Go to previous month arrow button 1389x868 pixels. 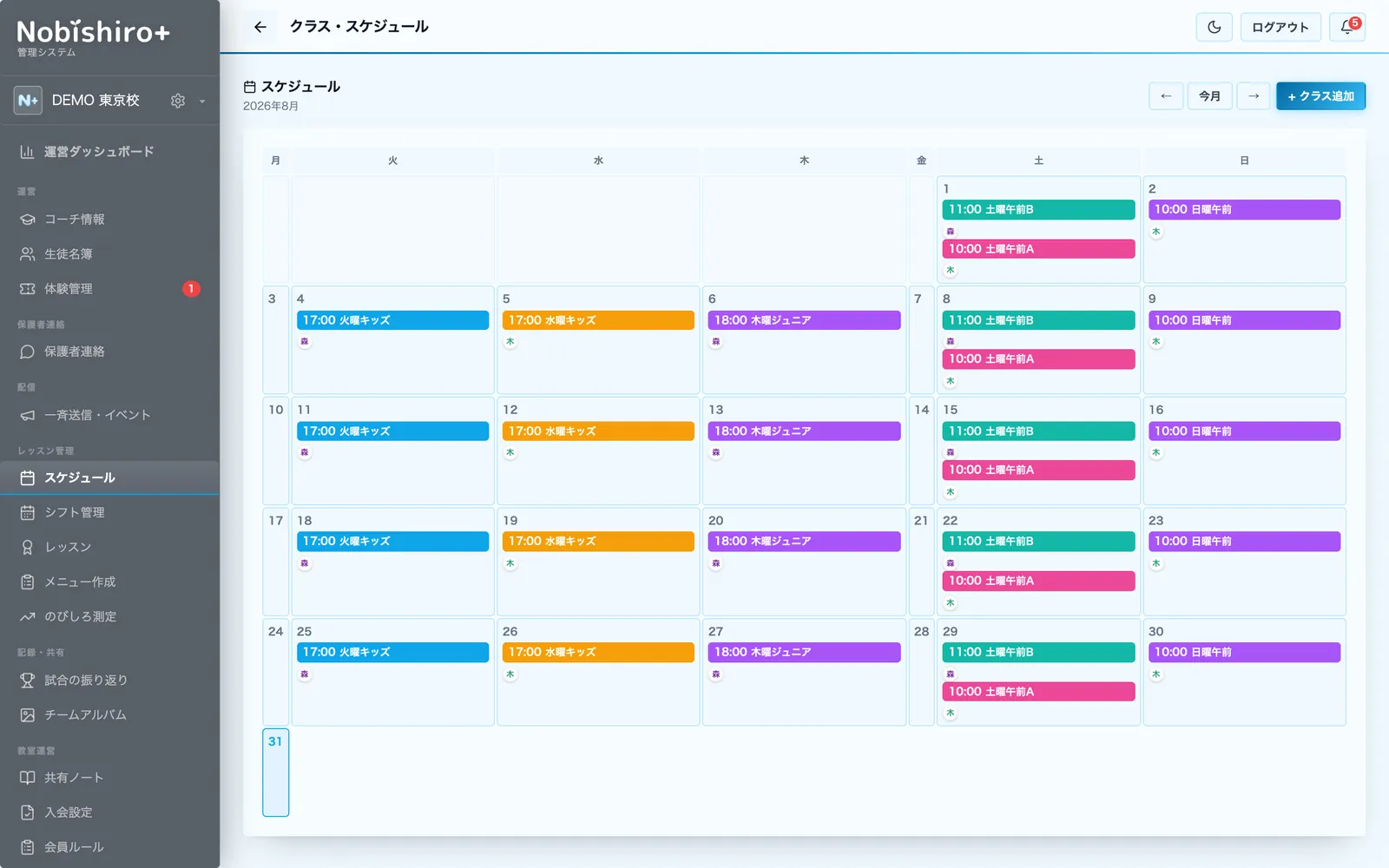(1166, 96)
